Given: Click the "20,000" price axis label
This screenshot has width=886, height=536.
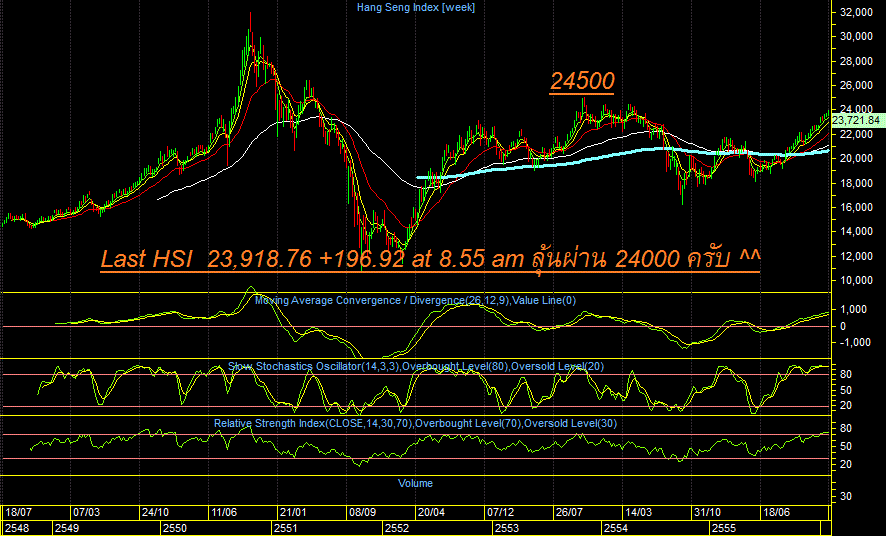Looking at the screenshot, I should [857, 159].
